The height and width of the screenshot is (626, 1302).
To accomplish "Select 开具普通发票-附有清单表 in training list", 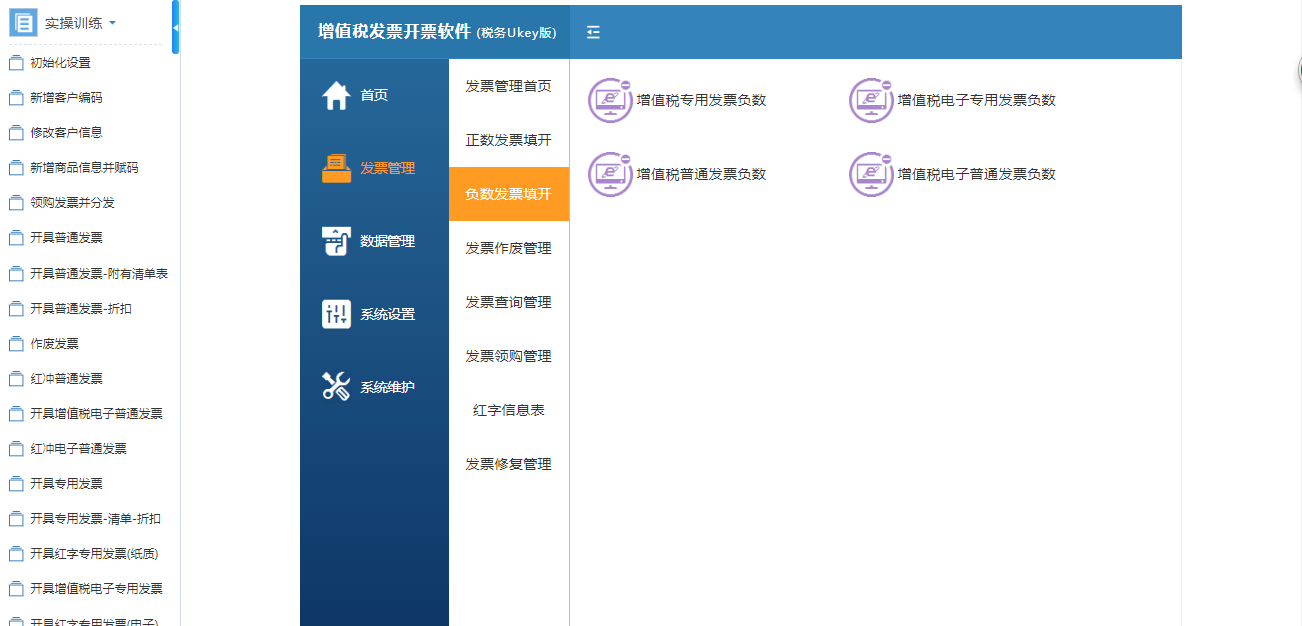I will click(99, 274).
